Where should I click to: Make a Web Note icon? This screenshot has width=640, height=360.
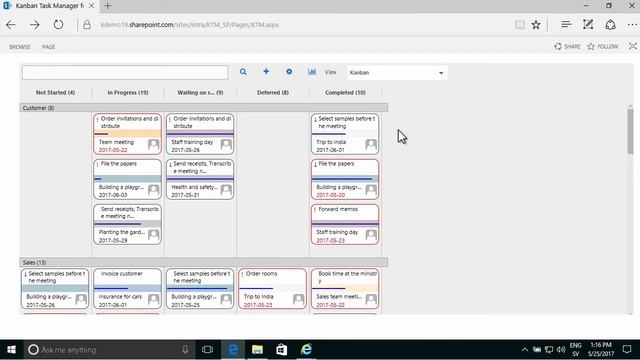pos(588,25)
